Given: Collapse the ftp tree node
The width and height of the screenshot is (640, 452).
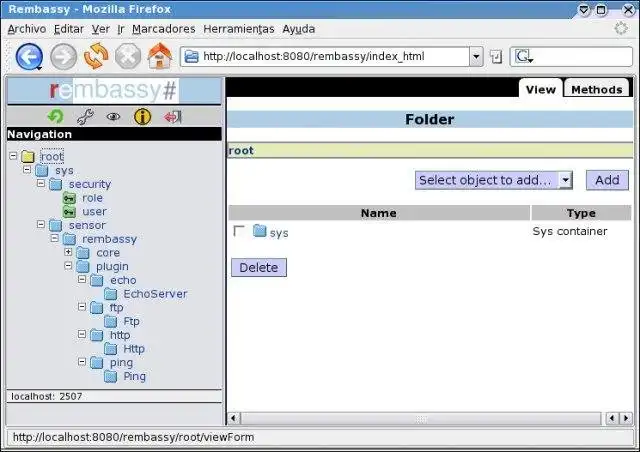Looking at the screenshot, I should point(82,307).
